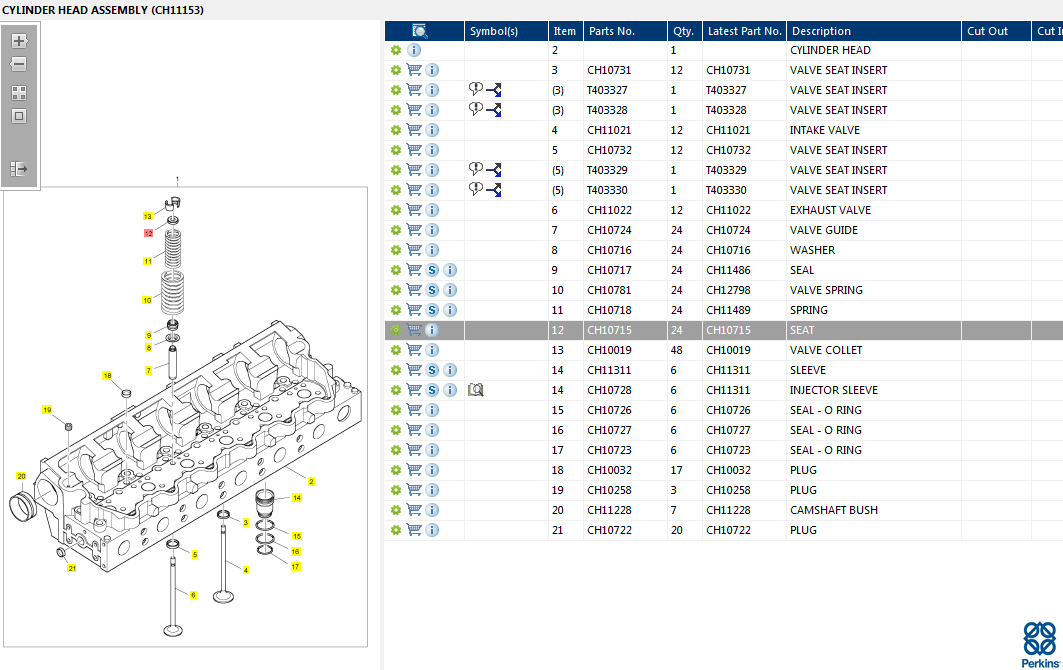Click the red callout 12 on the diagram
The height and width of the screenshot is (670, 1063).
point(148,232)
